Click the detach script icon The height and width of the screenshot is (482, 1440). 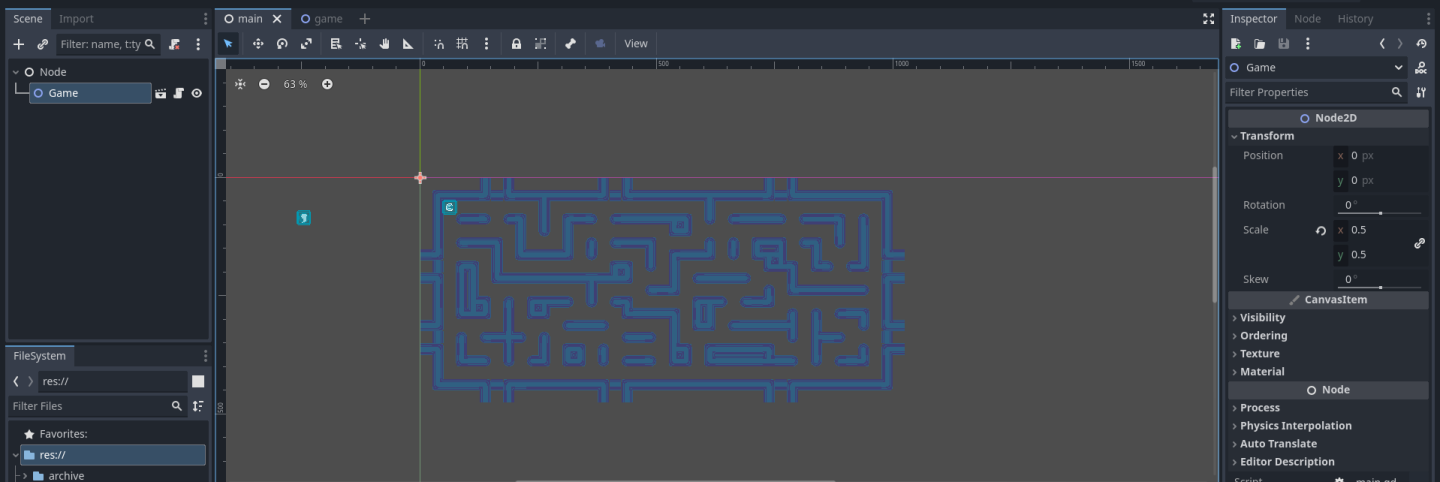click(x=174, y=44)
